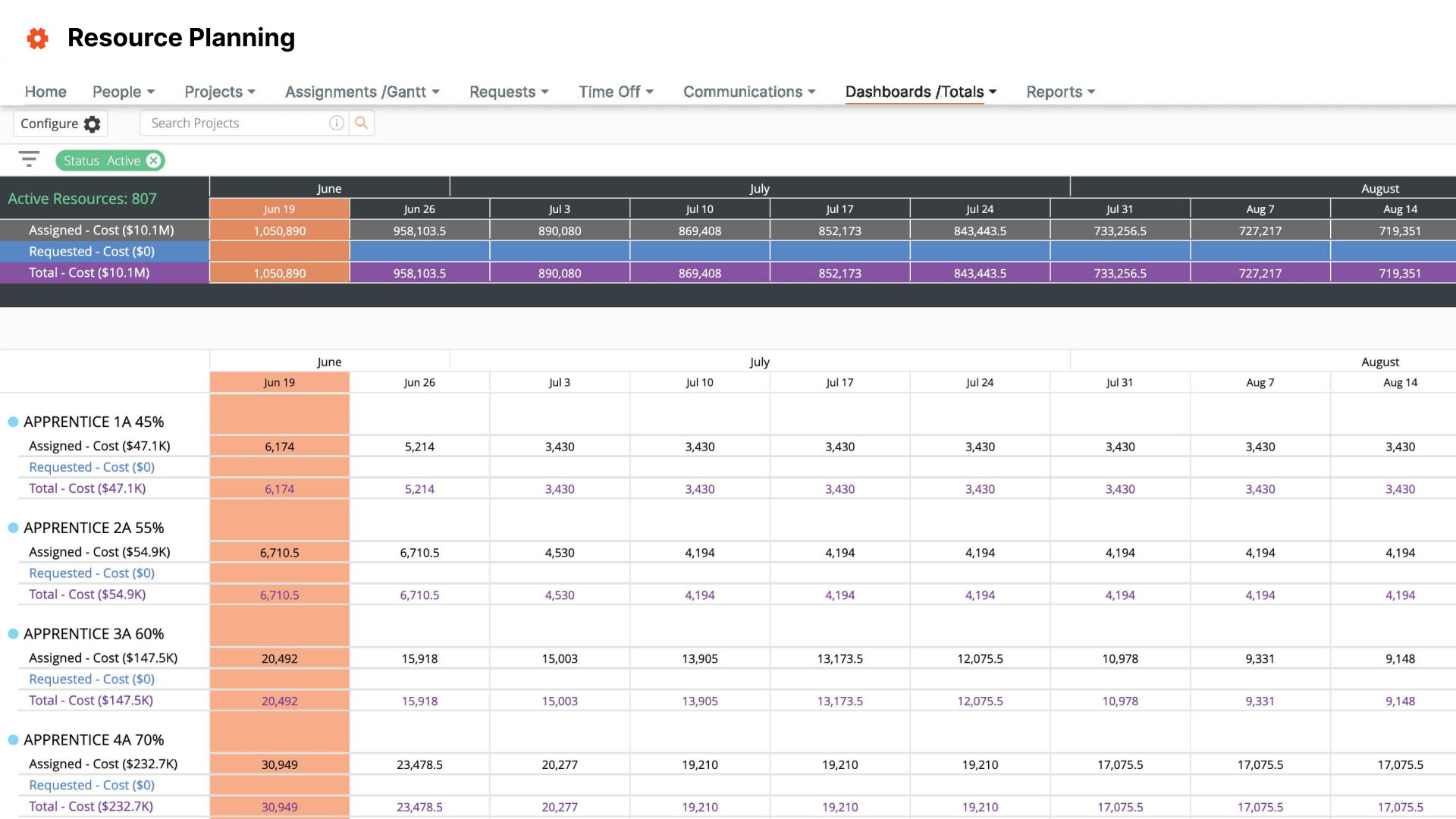Click the Jun 19 column header cell
This screenshot has width=1456, height=819.
click(279, 208)
